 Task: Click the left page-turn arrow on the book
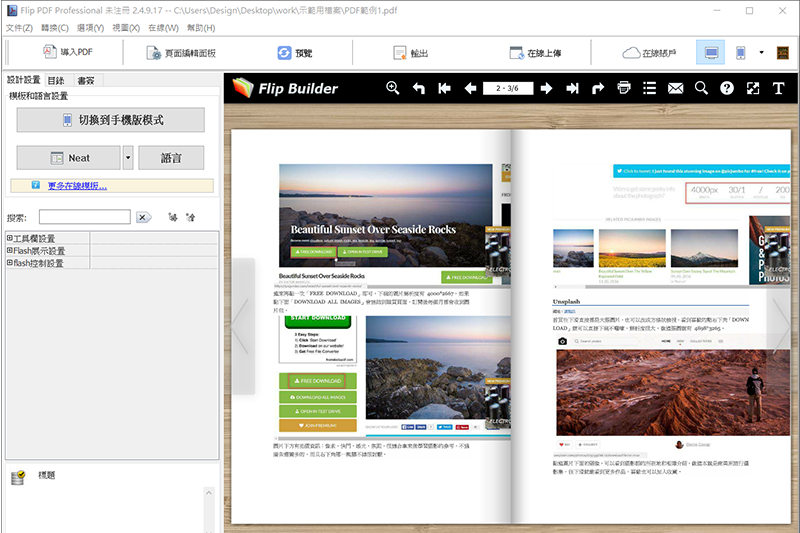pos(243,326)
